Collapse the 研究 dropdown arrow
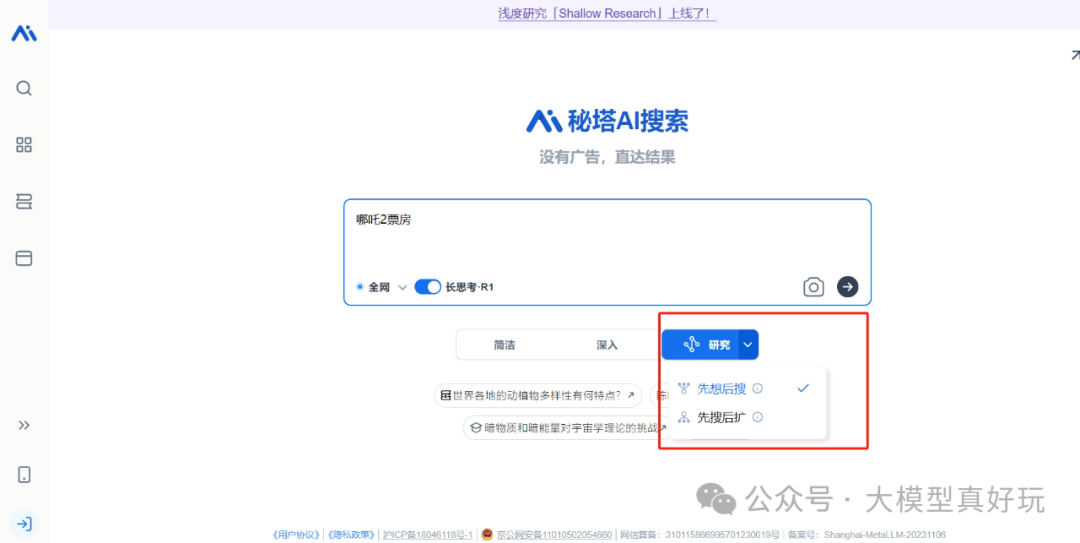This screenshot has height=543, width=1080. pos(748,345)
